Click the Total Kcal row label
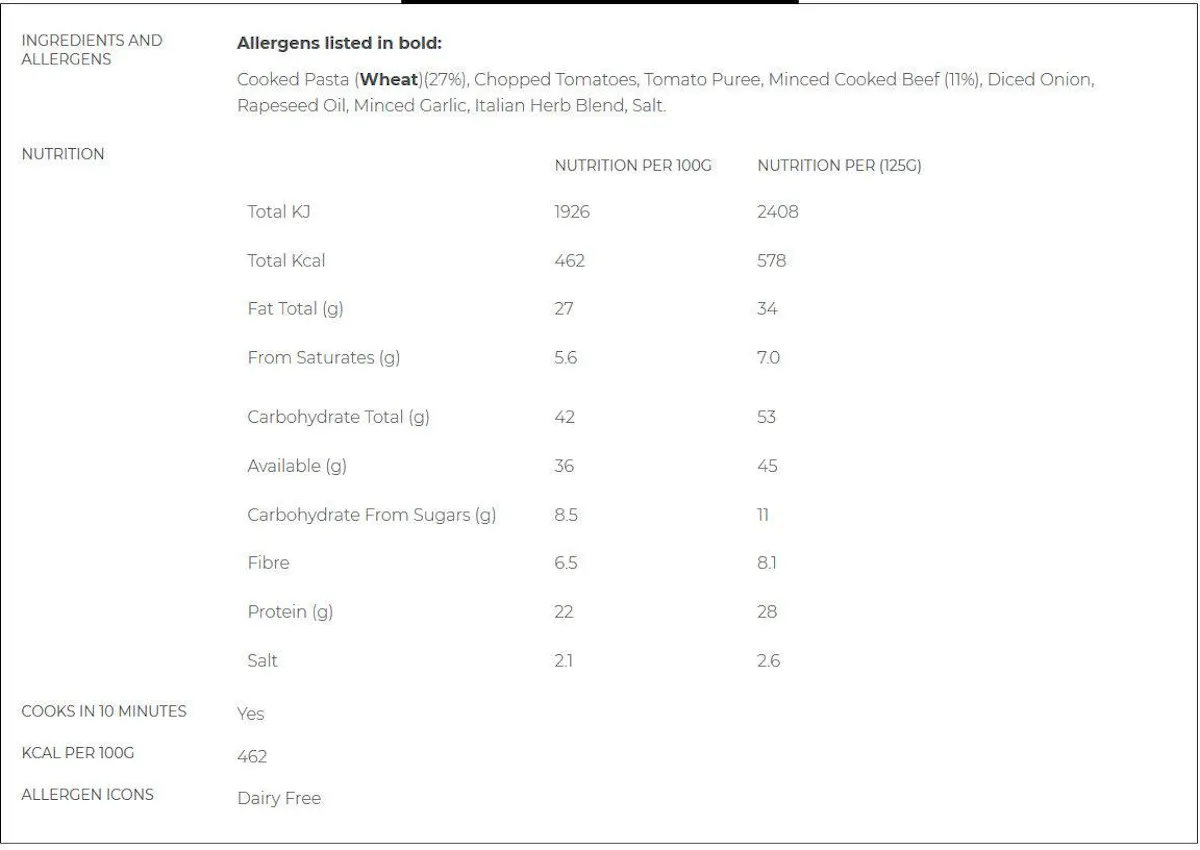The width and height of the screenshot is (1200, 850). point(286,261)
